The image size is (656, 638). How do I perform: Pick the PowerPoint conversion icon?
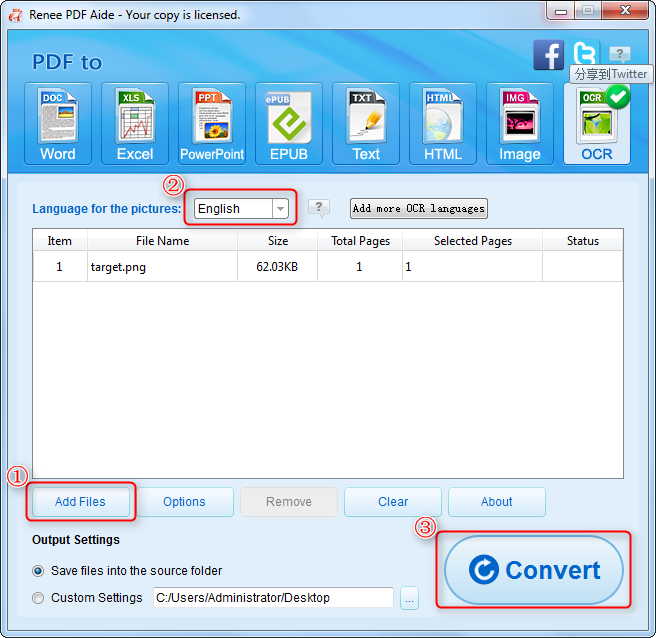click(x=211, y=123)
